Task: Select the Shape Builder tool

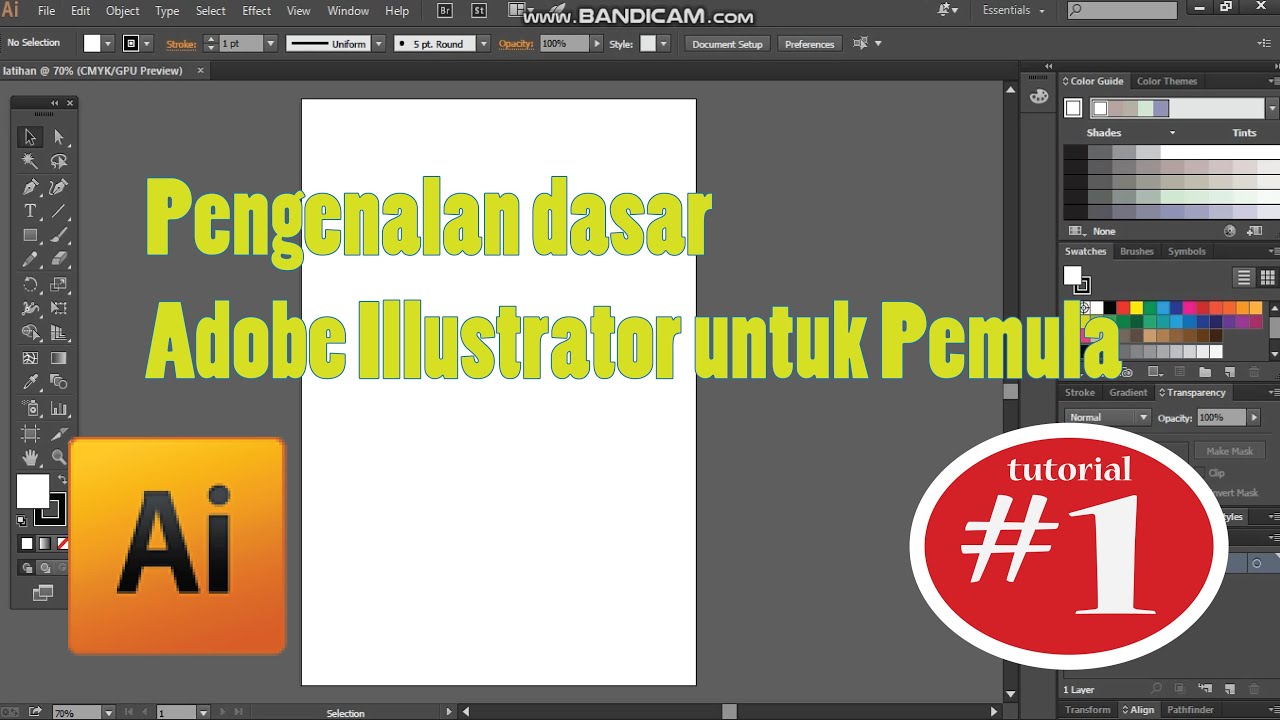Action: tap(31, 334)
